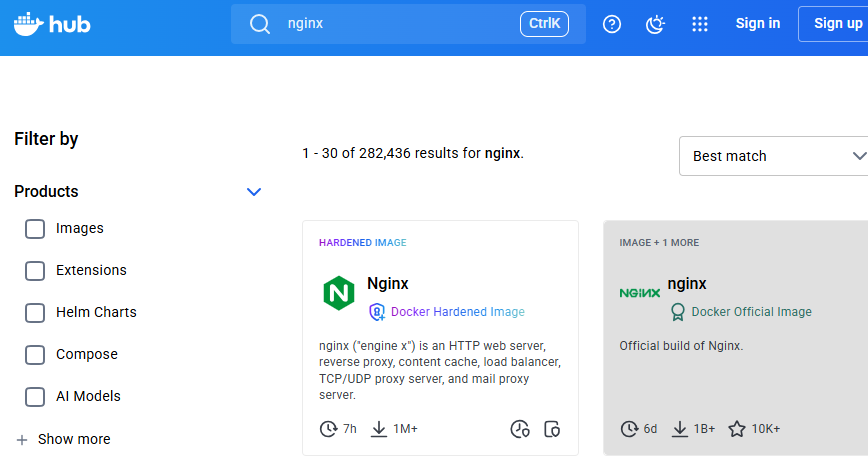The image size is (868, 459).
Task: Click the engine x description paragraph
Action: (440, 370)
